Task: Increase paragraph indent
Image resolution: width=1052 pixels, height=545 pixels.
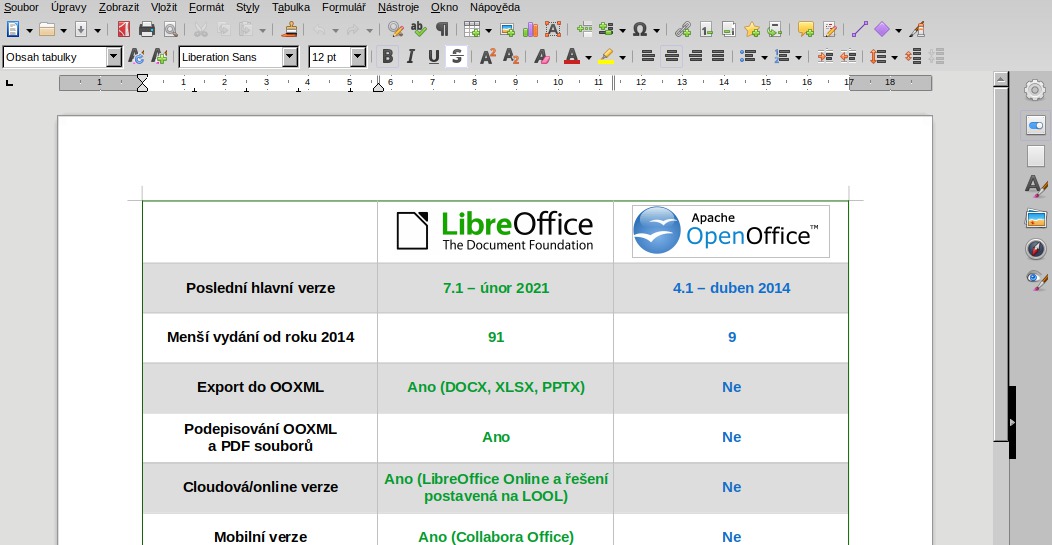Action: pyautogui.click(x=825, y=57)
